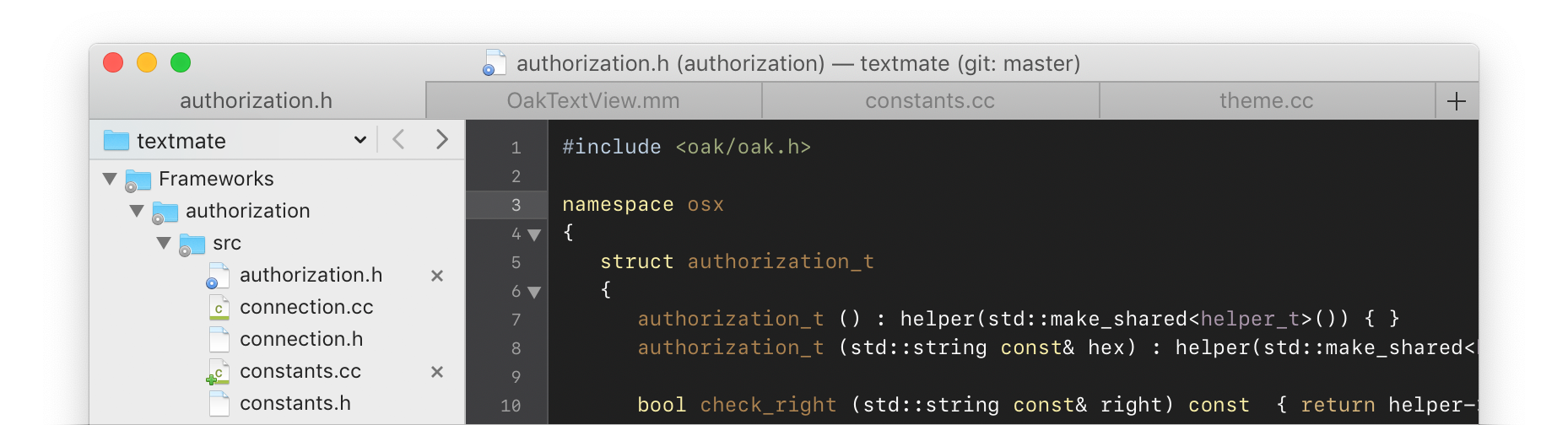Viewport: 1568px width, 425px height.
Task: Click line number 3 in the gutter
Action: tap(516, 205)
